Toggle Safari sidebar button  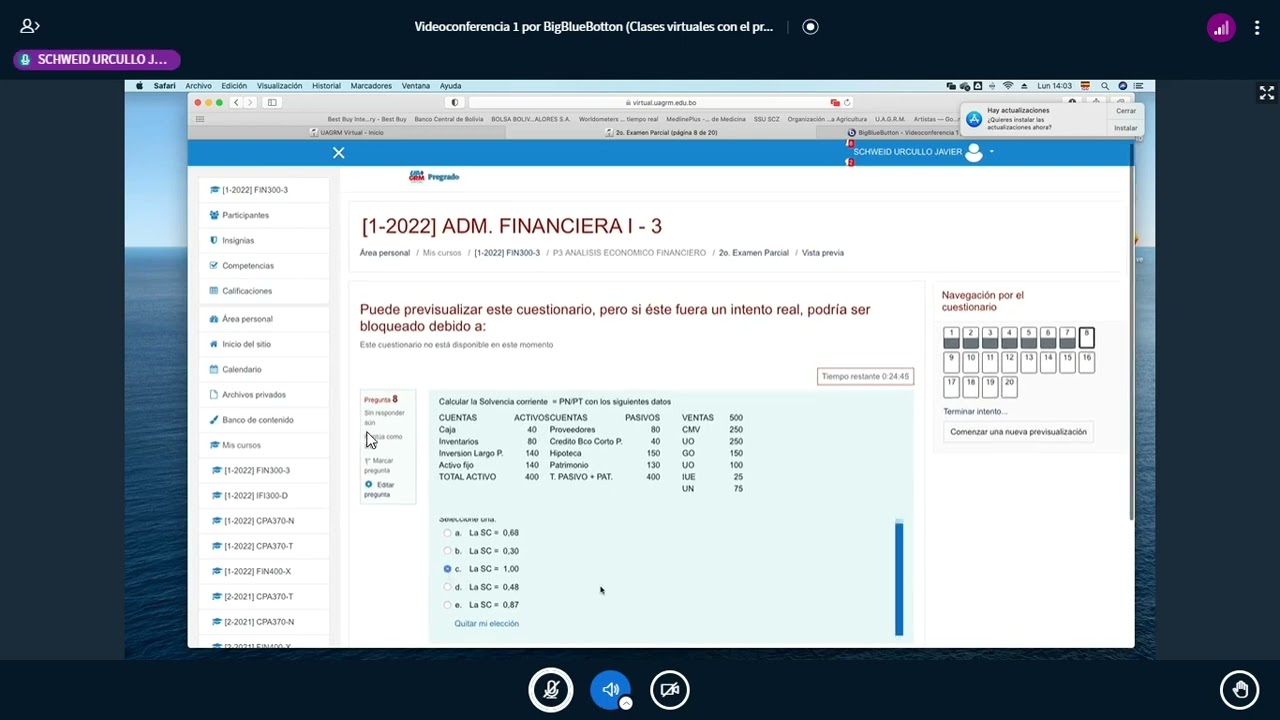click(x=272, y=102)
